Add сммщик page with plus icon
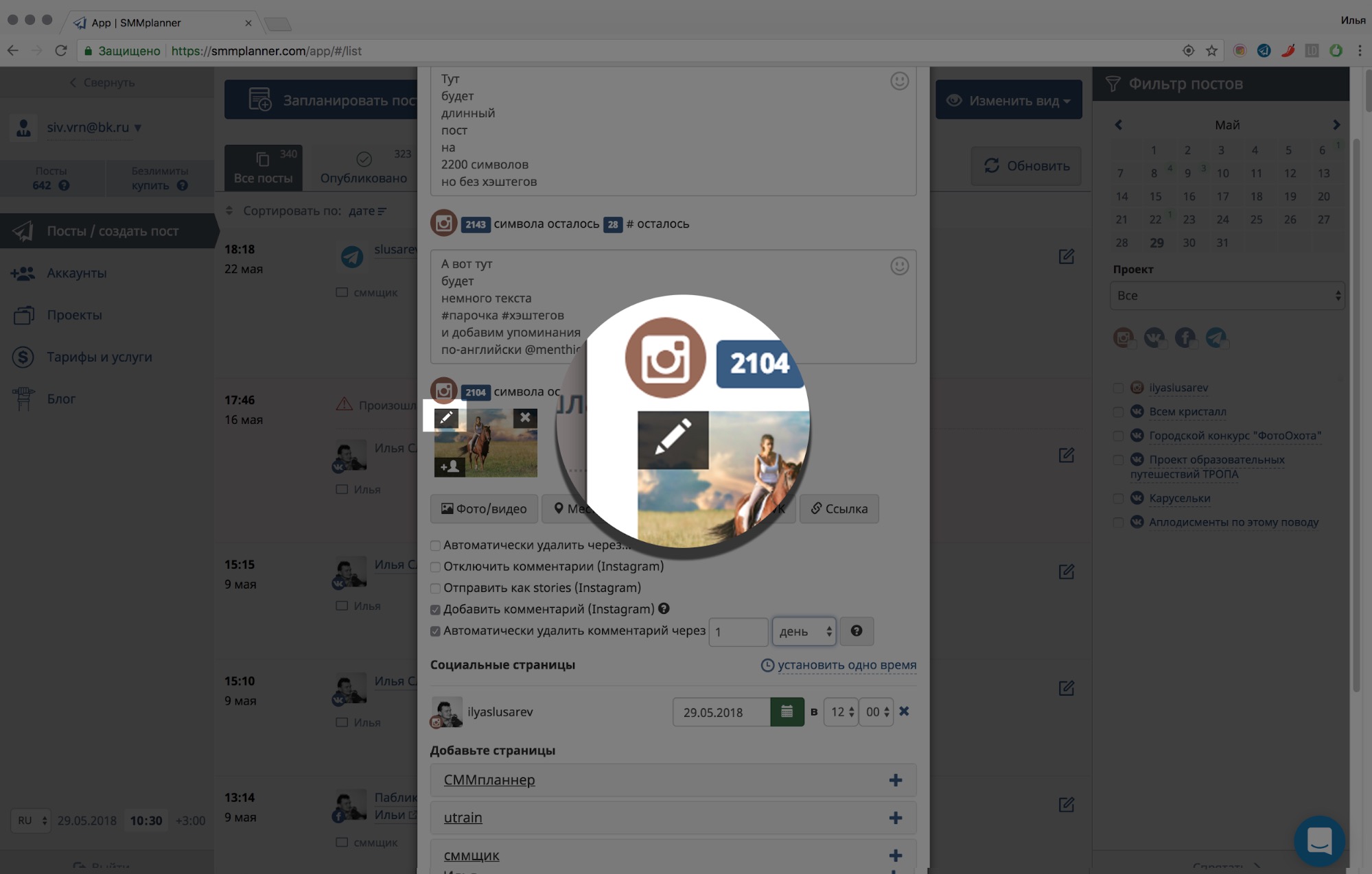The width and height of the screenshot is (1372, 874). [895, 855]
